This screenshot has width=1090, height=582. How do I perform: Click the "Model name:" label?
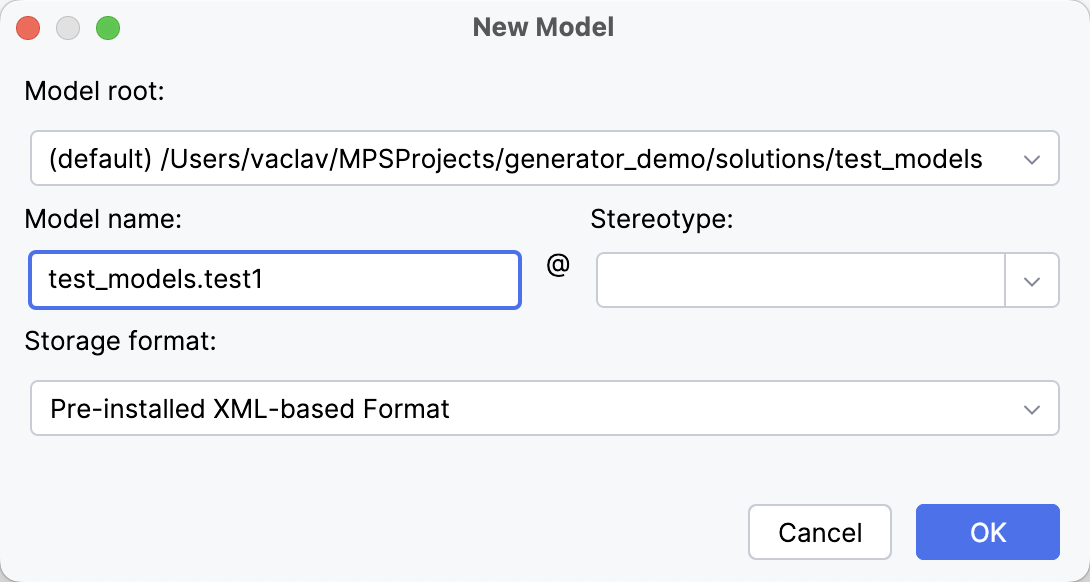pyautogui.click(x=102, y=220)
